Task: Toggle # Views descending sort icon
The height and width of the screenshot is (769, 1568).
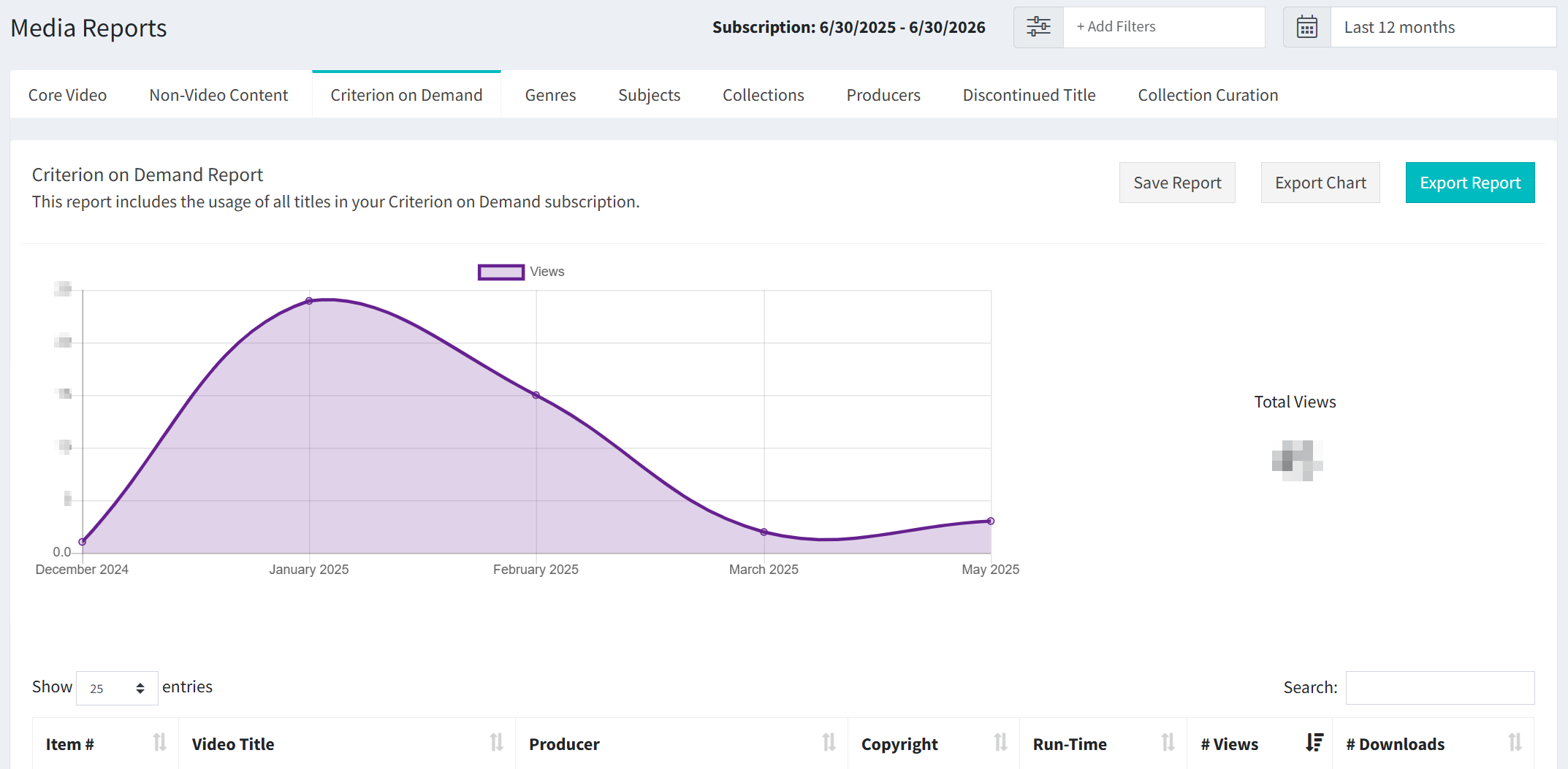Action: [1314, 743]
